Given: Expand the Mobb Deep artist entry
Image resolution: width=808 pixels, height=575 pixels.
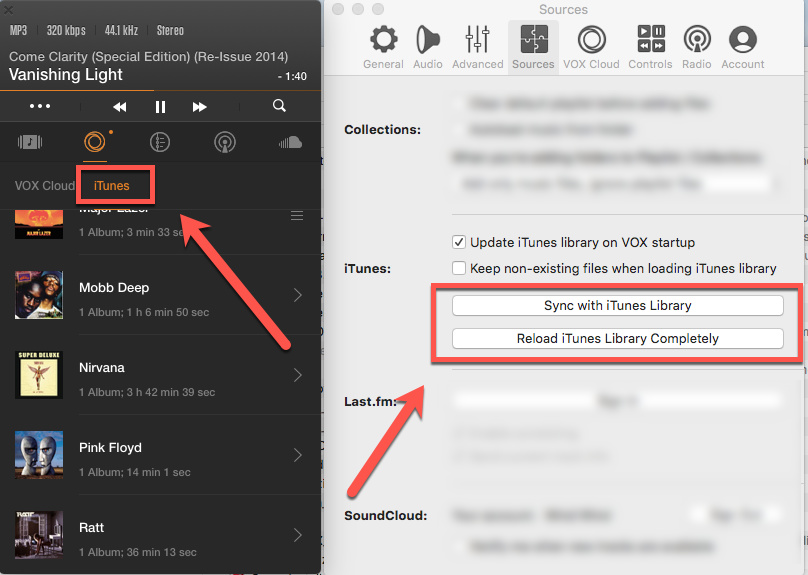Looking at the screenshot, I should pos(297,295).
